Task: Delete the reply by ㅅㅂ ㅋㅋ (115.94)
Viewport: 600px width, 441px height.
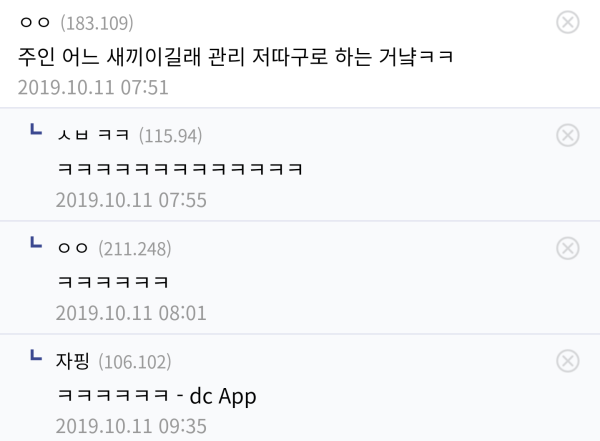Action: 567,136
